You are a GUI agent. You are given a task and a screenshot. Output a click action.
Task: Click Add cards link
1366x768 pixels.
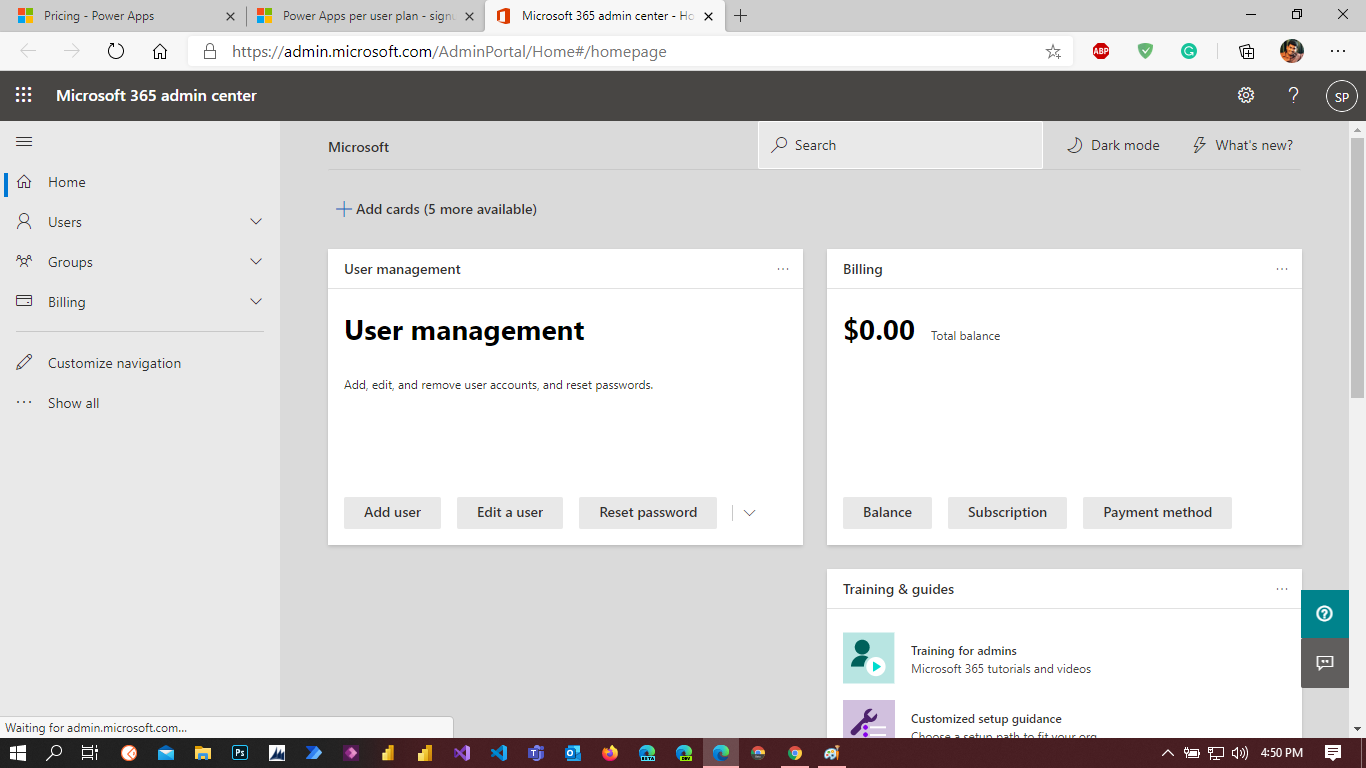[x=436, y=209]
